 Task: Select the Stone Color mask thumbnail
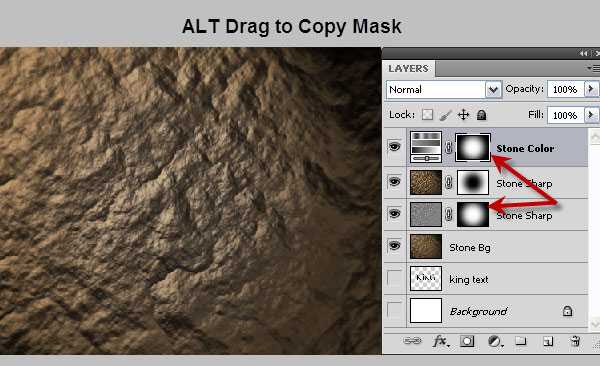(473, 147)
